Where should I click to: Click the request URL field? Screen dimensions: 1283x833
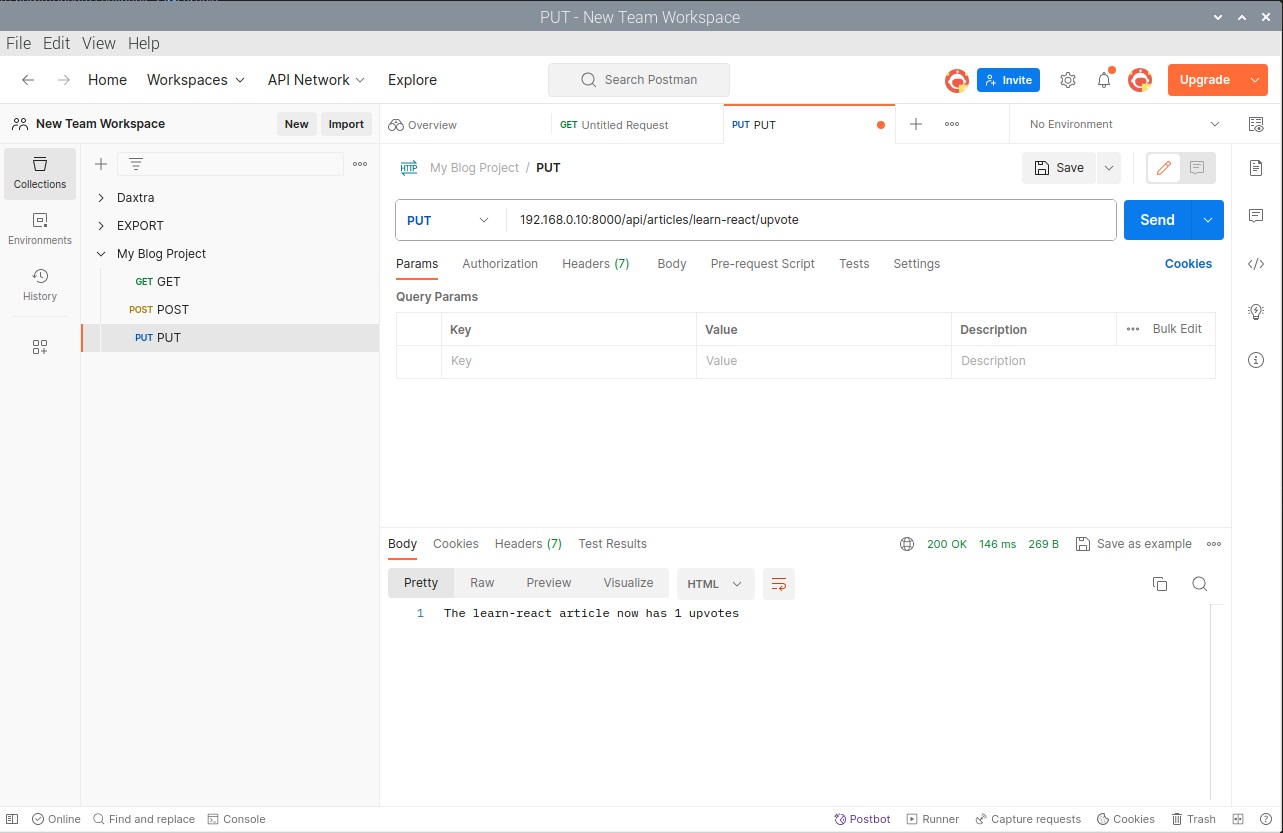point(811,220)
